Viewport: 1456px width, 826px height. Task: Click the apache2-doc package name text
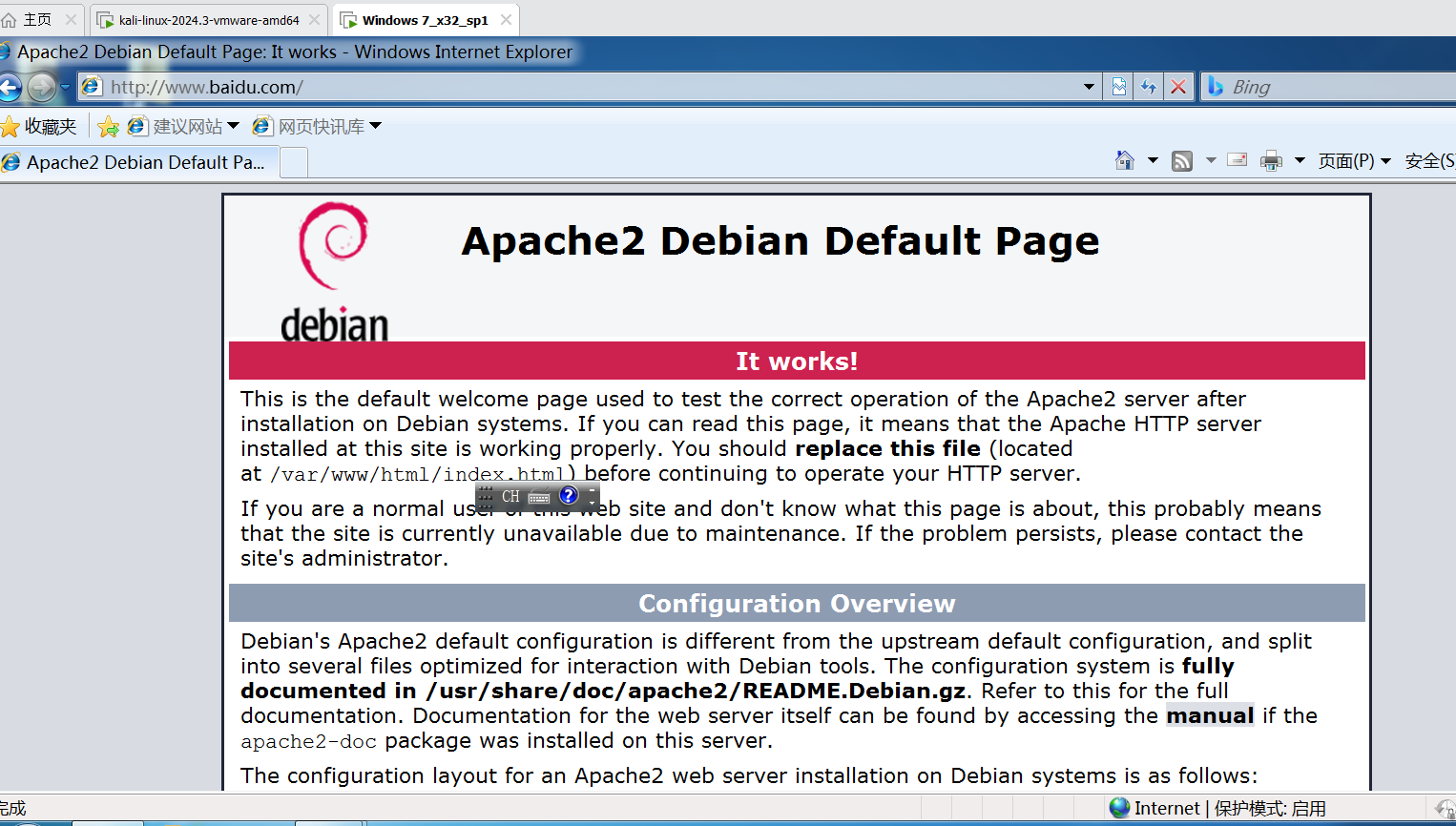tap(308, 741)
